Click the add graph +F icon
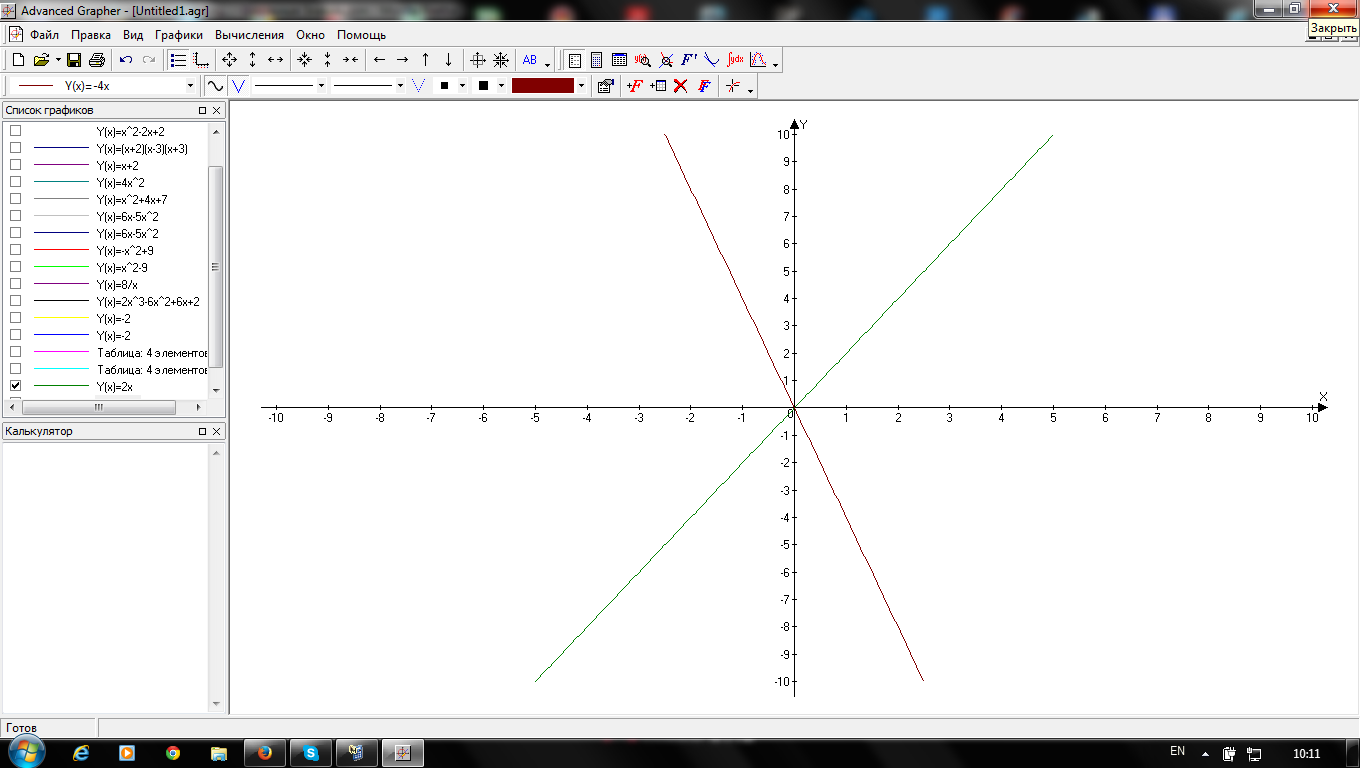The image size is (1360, 768). (x=634, y=86)
